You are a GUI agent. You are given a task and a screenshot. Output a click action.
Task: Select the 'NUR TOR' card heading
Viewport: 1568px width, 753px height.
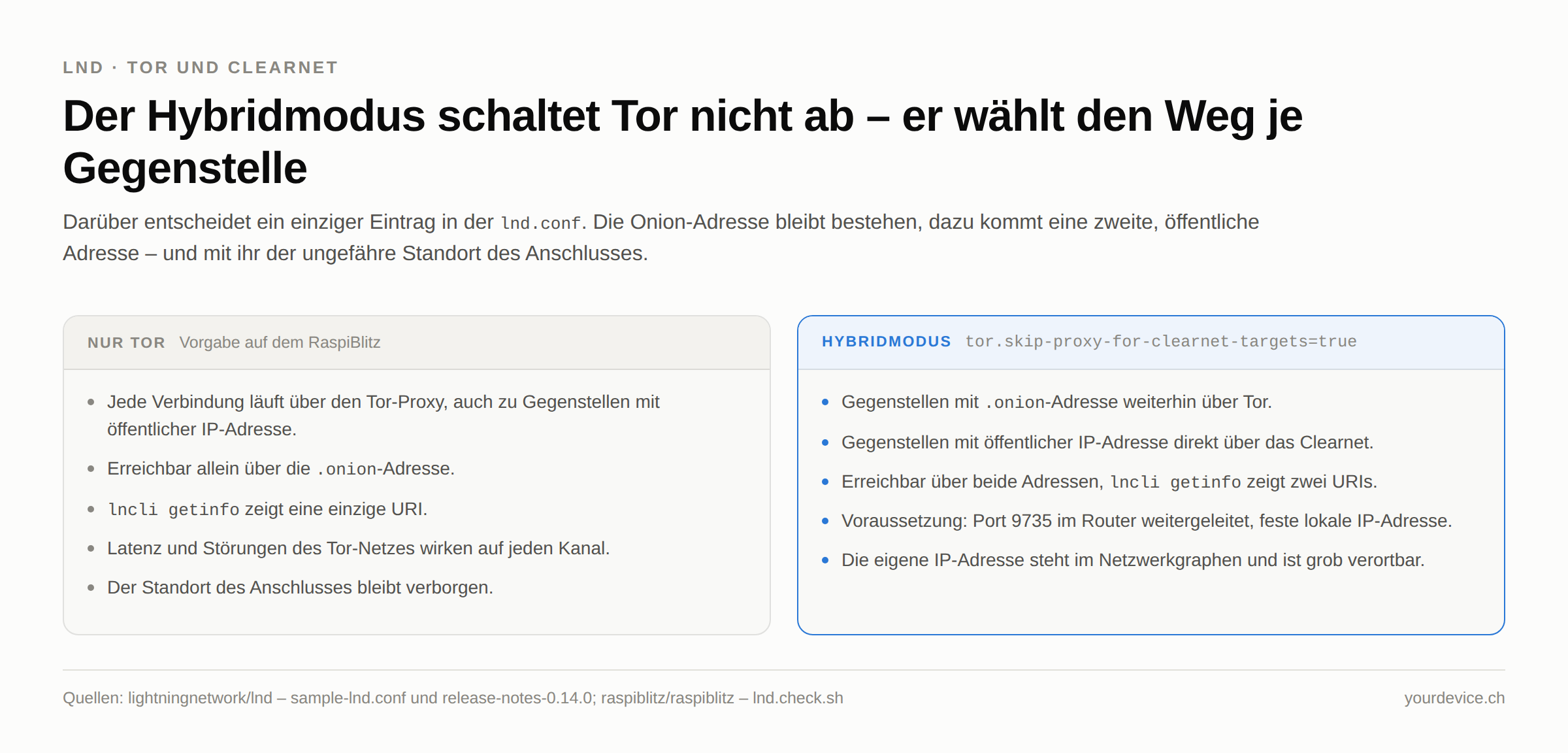click(126, 343)
